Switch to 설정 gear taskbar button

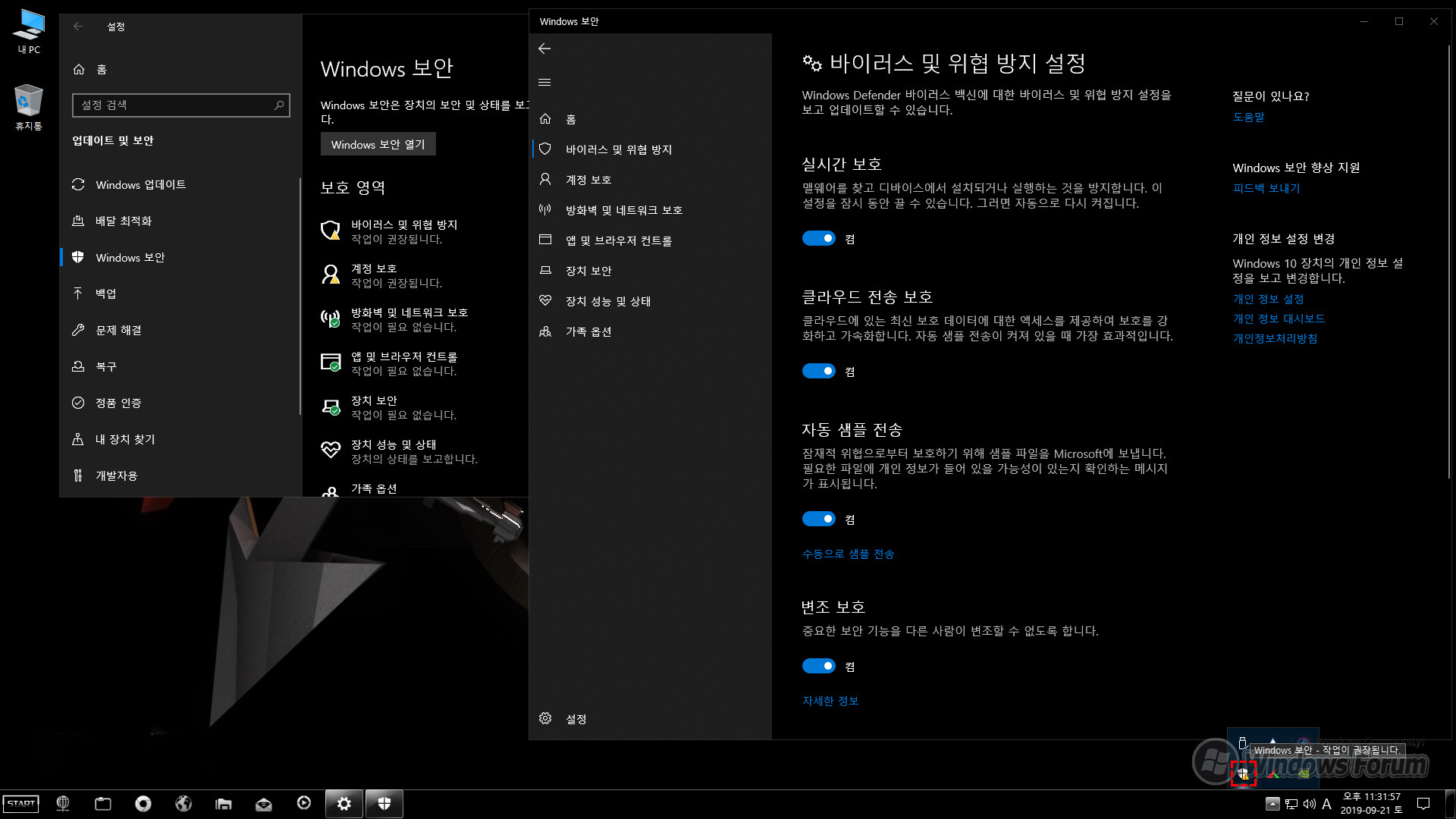click(x=344, y=804)
